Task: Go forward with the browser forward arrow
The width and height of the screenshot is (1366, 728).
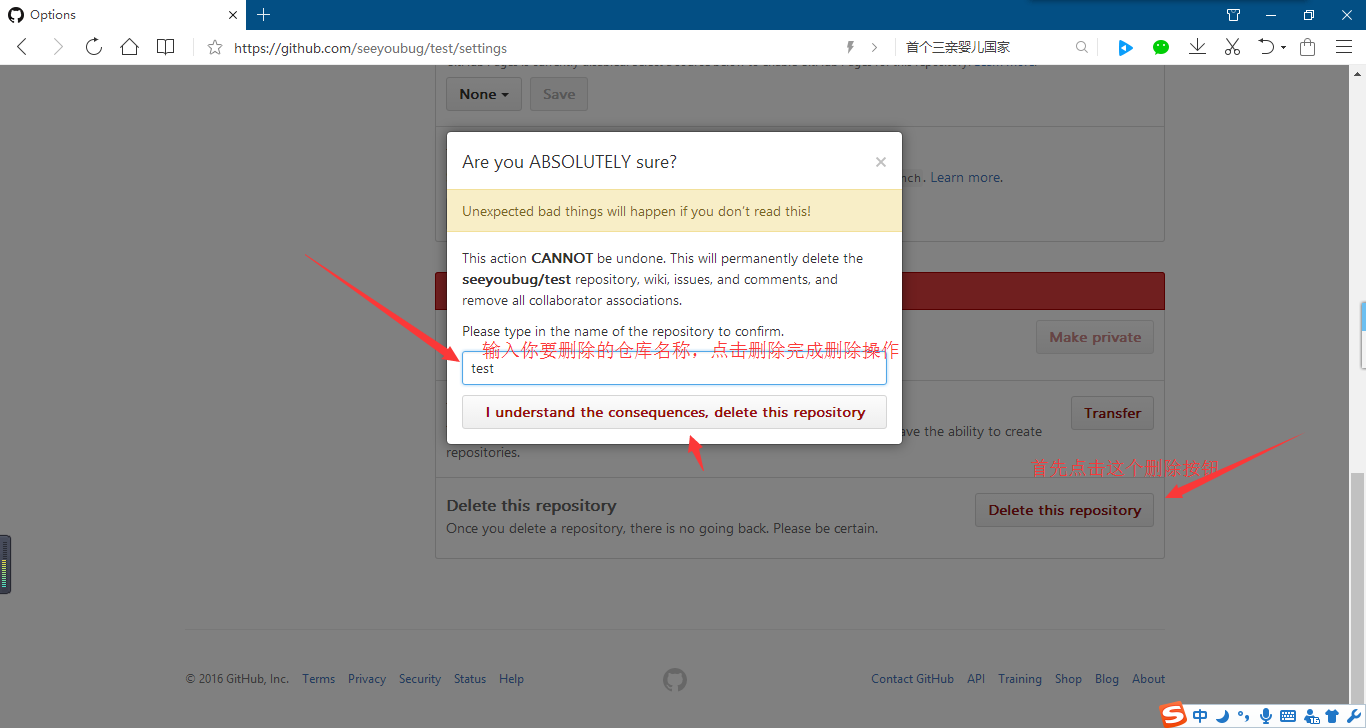Action: point(58,47)
